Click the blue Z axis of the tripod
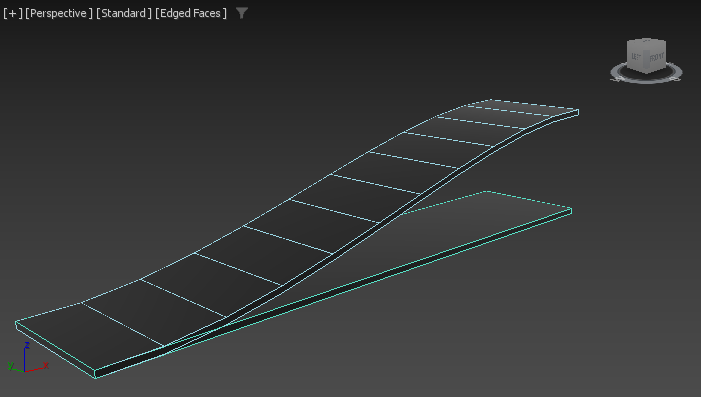Viewport: 701px width, 397px height. (25, 359)
